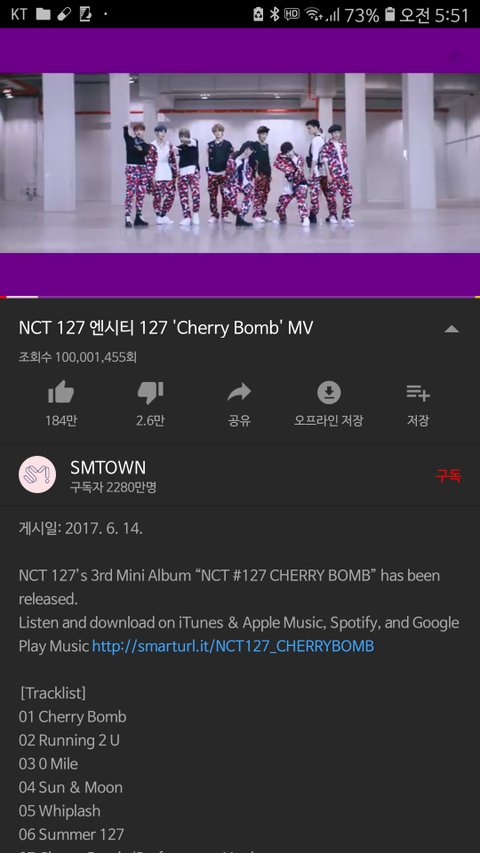Tap the thumbs-down dislike icon
This screenshot has height=853, width=480.
(150, 393)
